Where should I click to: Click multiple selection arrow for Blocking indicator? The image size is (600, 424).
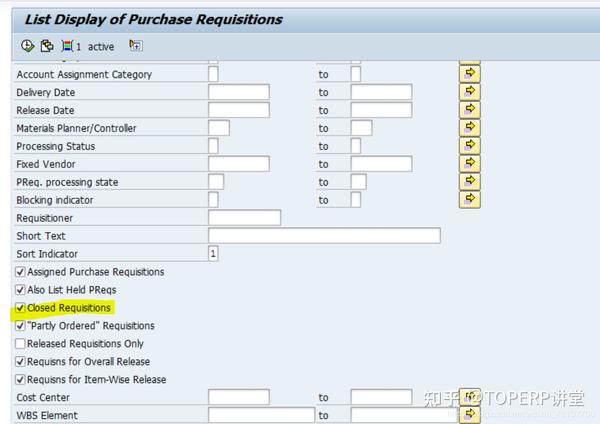click(x=470, y=200)
